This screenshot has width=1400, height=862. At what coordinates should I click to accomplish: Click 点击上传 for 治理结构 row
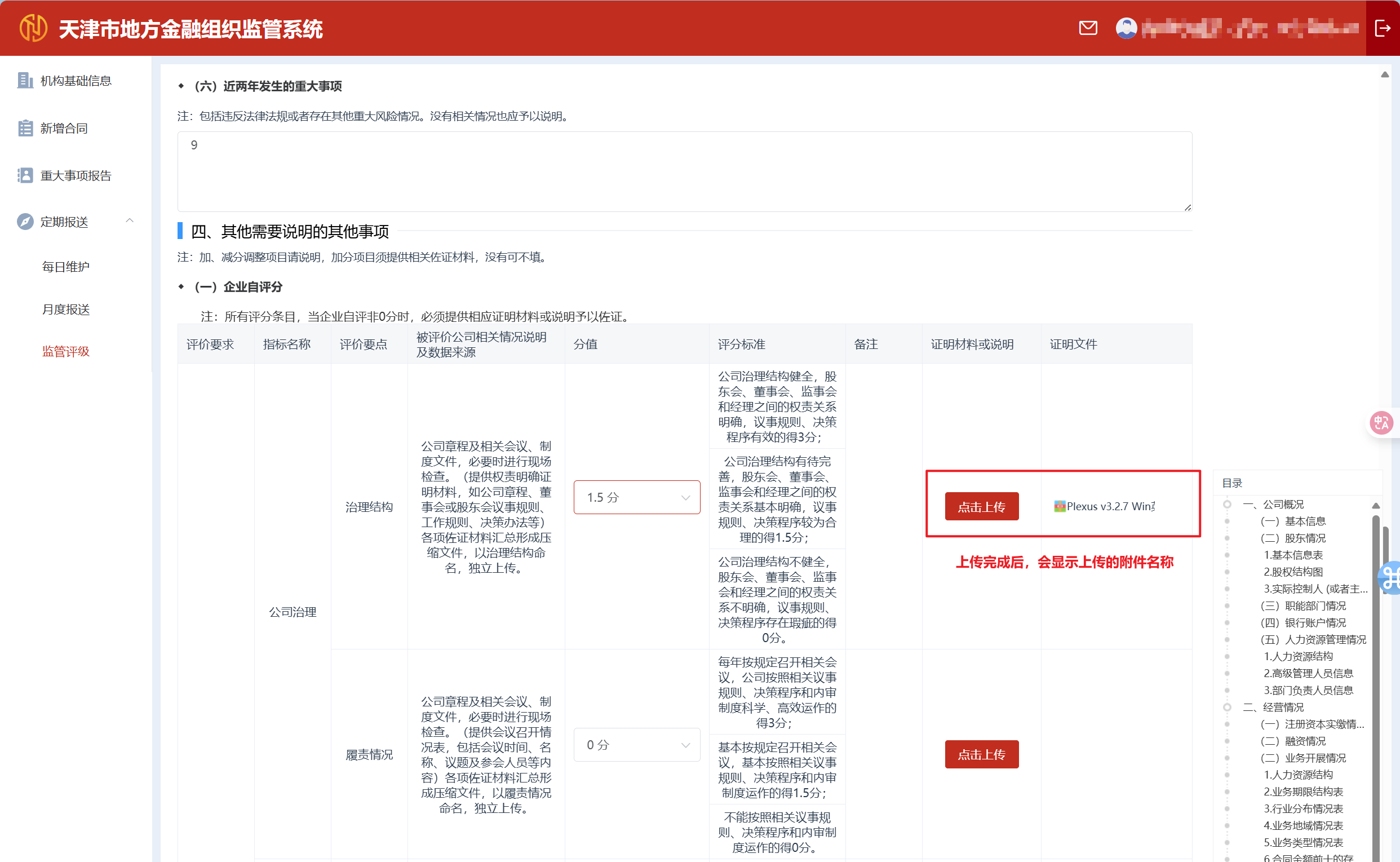point(981,507)
